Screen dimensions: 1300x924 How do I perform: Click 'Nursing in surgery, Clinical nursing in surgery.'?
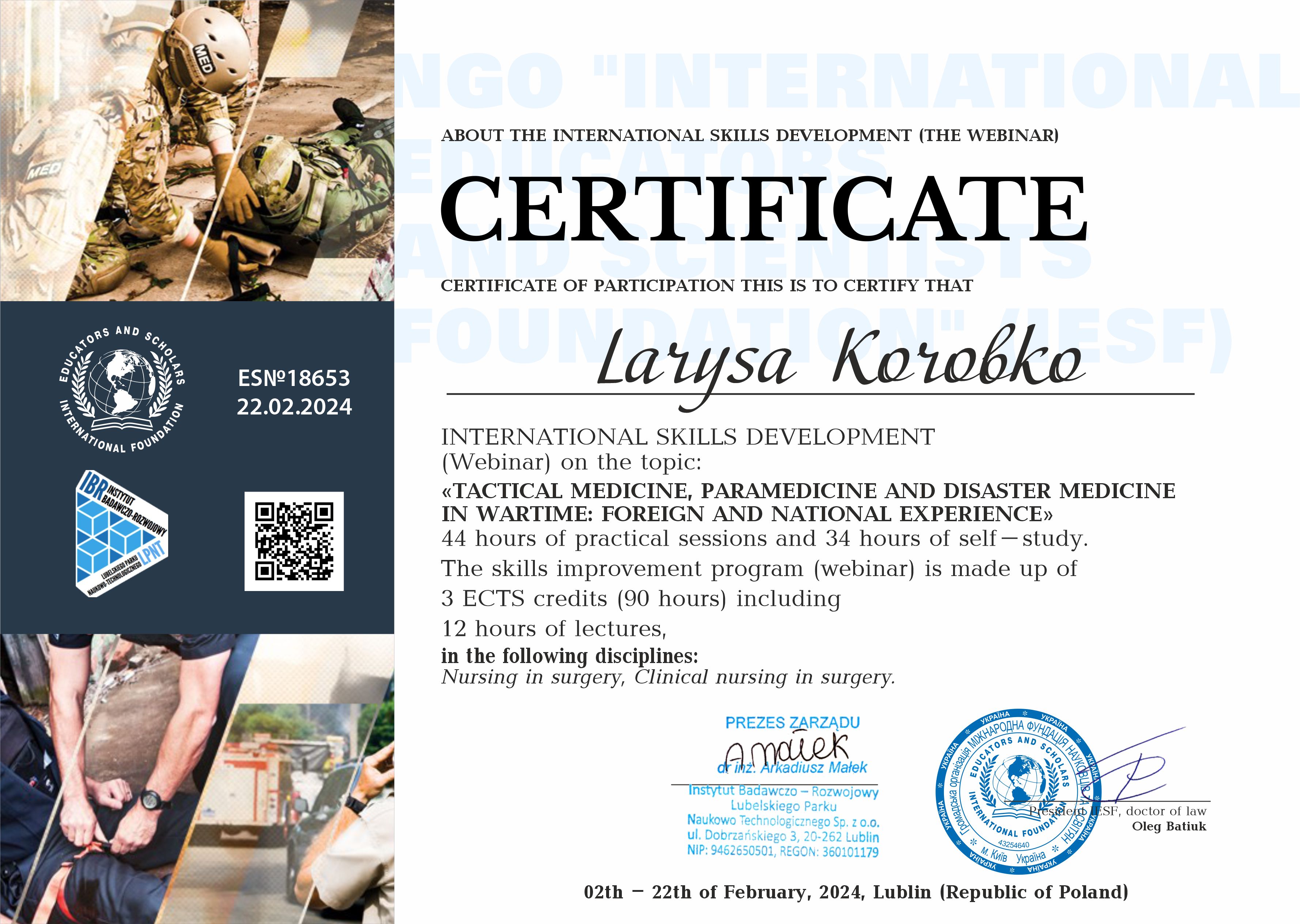coord(669,677)
